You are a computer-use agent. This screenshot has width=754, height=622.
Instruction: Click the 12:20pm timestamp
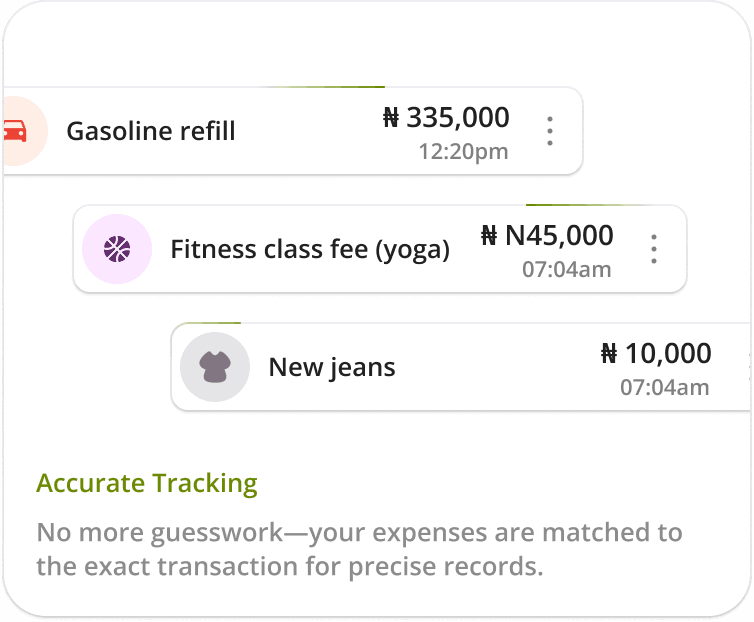tap(464, 152)
